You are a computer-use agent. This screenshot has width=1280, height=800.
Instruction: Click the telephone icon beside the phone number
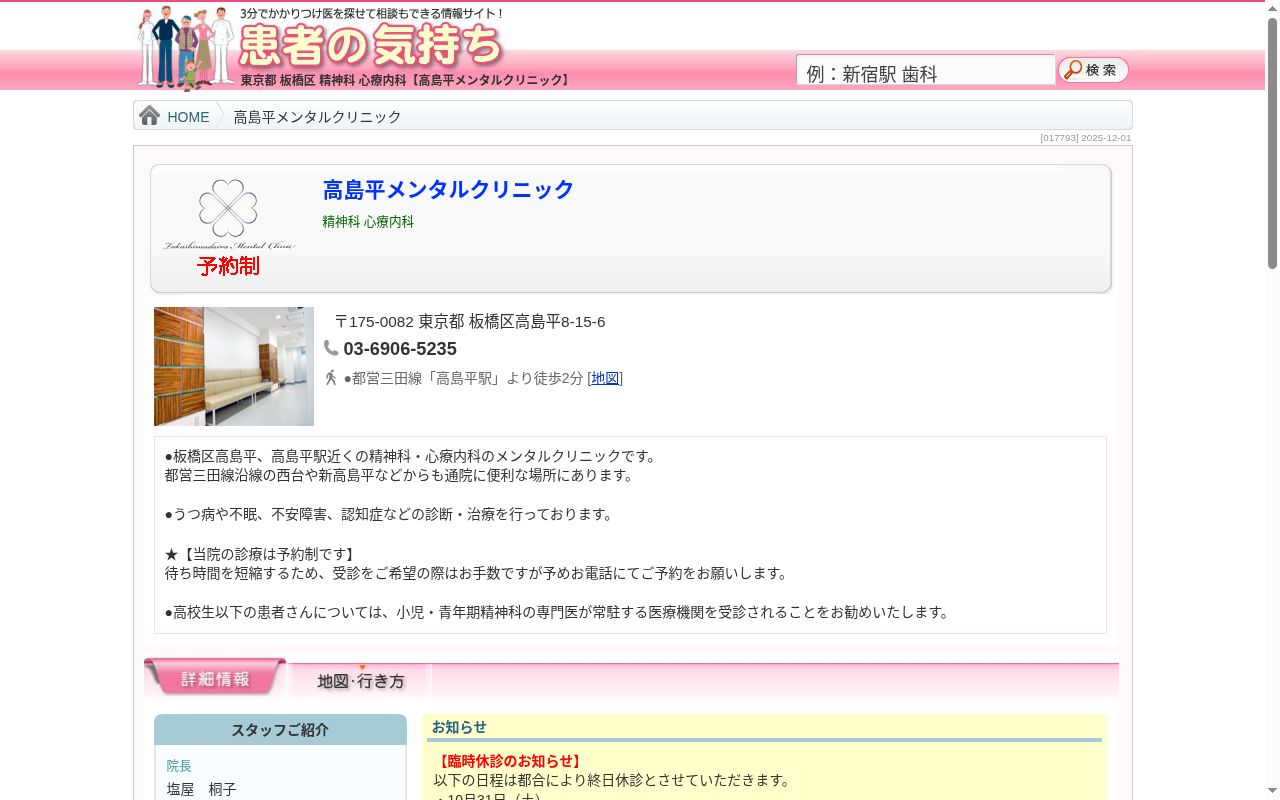[331, 348]
